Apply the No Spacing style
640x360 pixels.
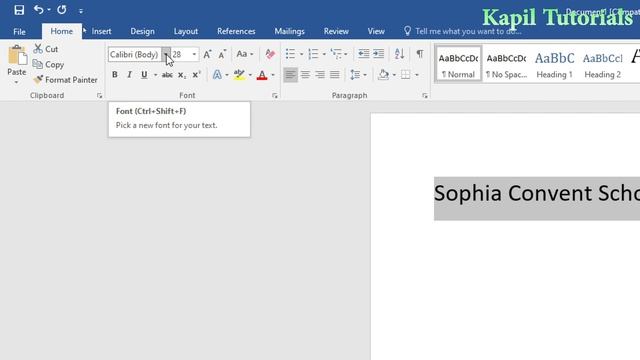click(506, 64)
